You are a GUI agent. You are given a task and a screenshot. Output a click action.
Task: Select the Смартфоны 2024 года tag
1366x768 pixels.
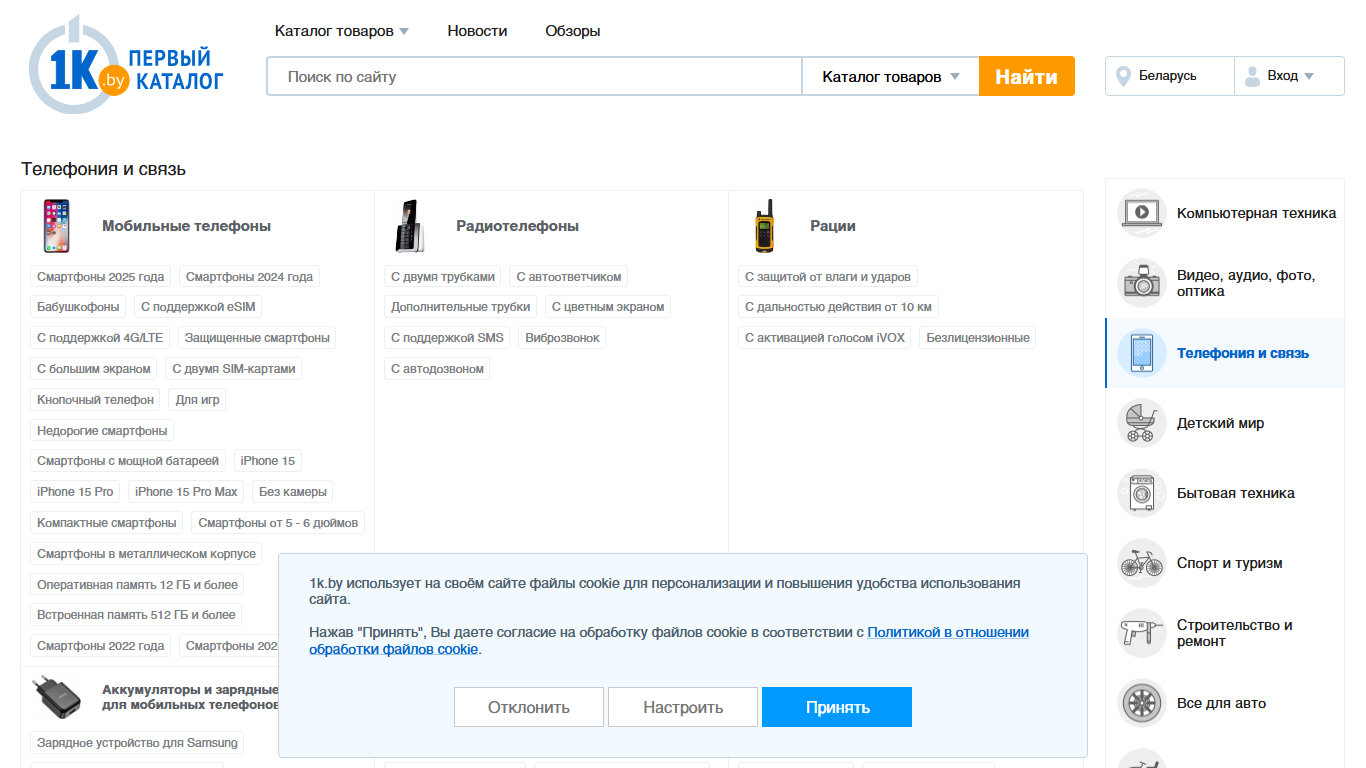tap(249, 277)
